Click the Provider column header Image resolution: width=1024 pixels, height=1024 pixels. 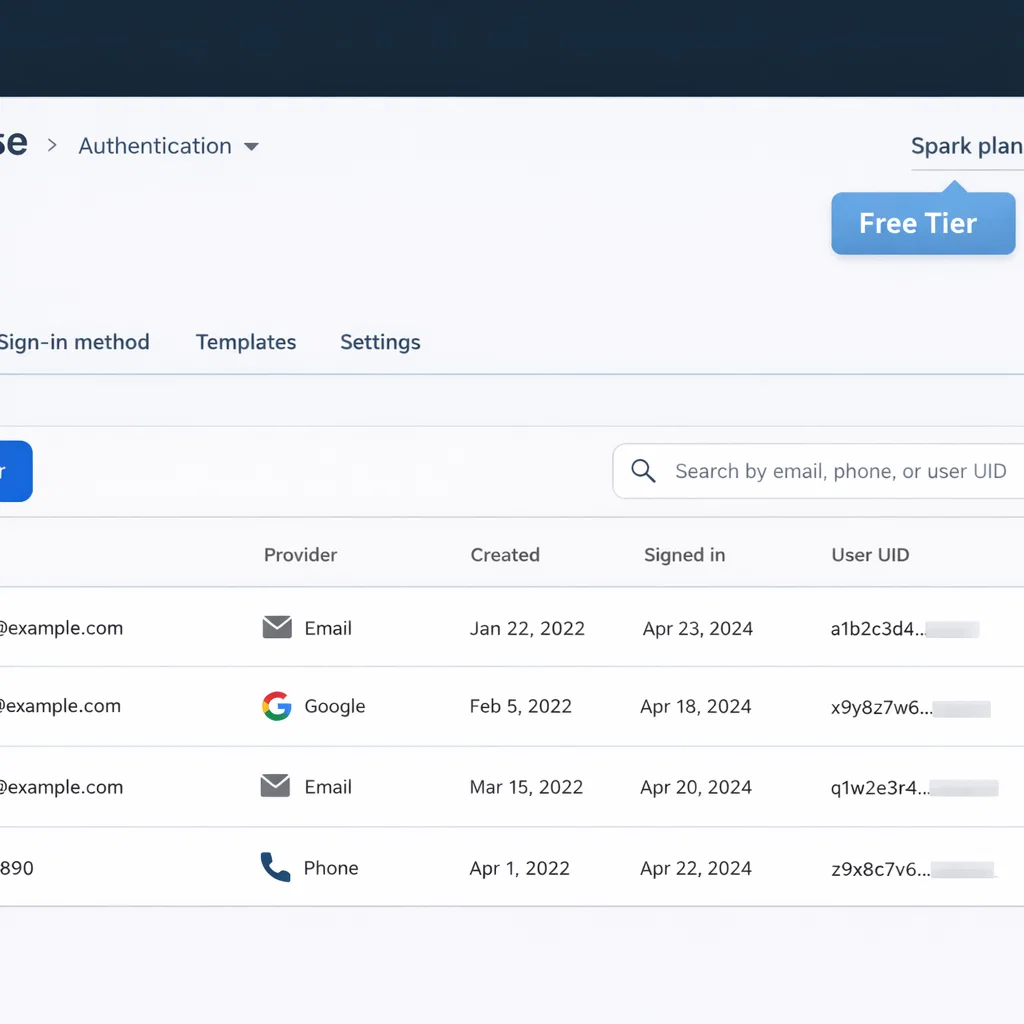300,555
